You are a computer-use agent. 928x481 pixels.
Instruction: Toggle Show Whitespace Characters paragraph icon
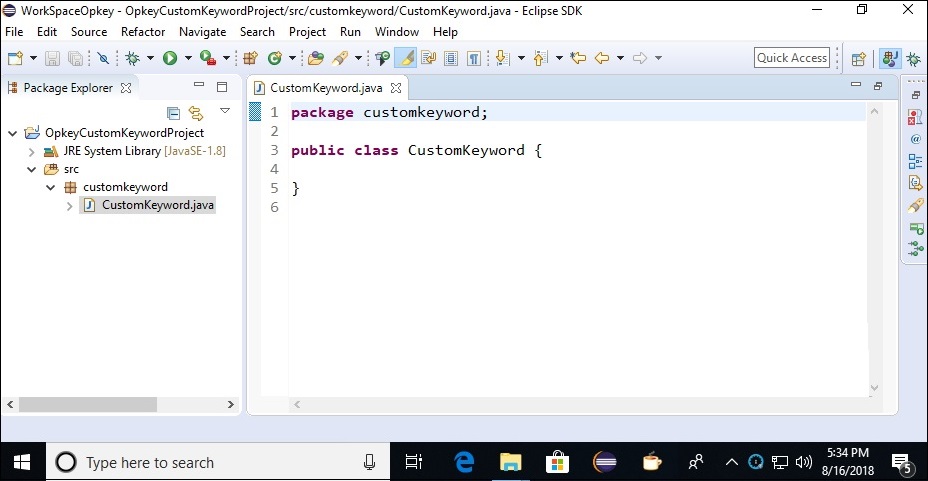click(x=473, y=58)
